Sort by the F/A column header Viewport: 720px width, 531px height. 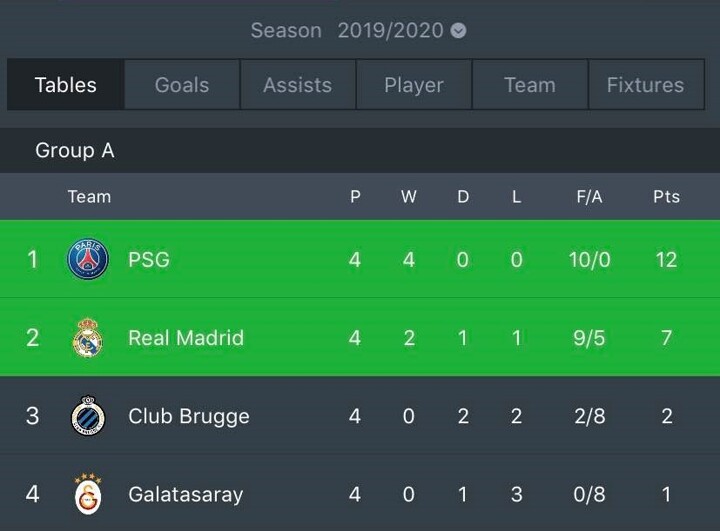(589, 197)
